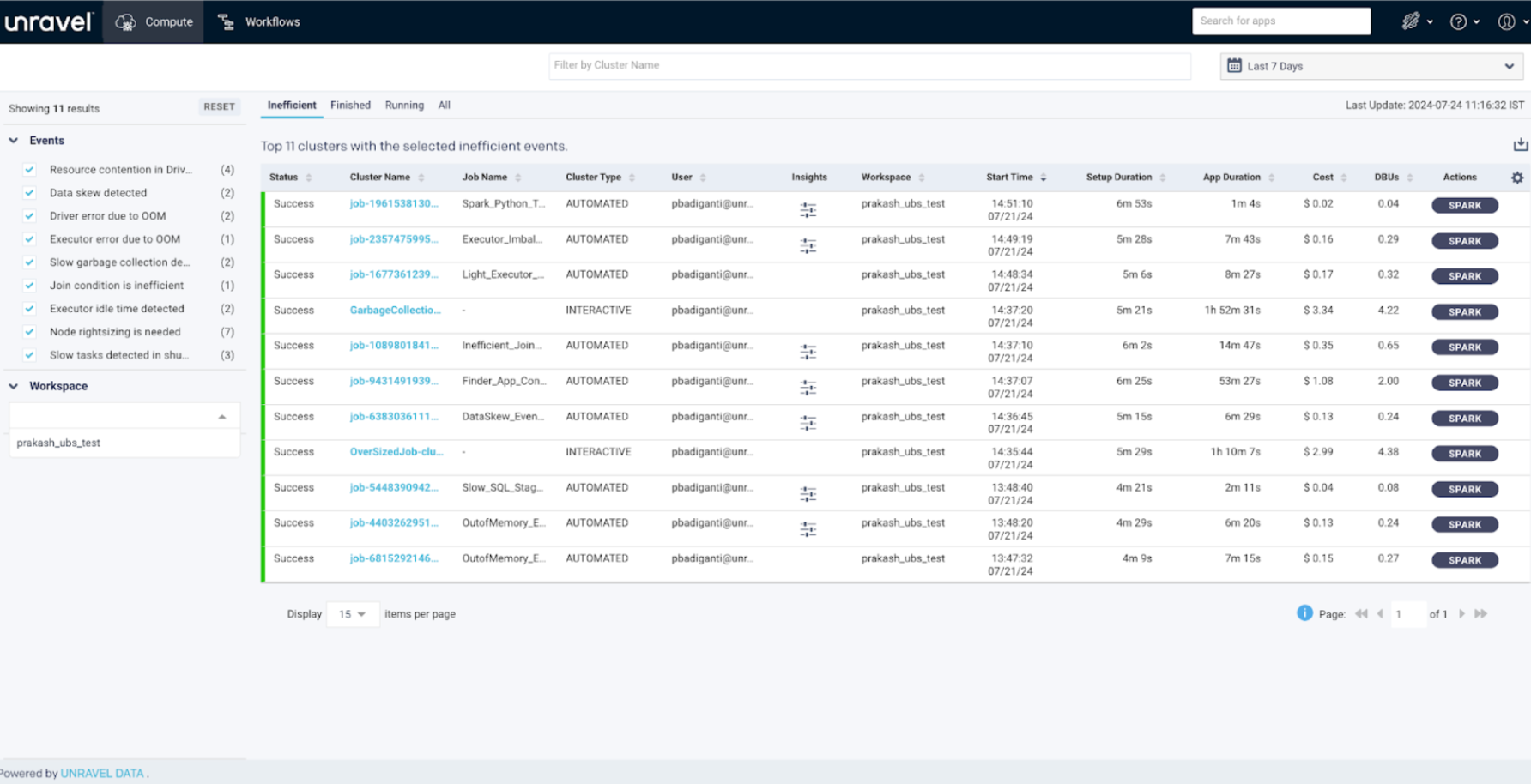Viewport: 1531px width, 784px height.
Task: Toggle Node rightsizing is needed checkbox
Action: pos(29,332)
